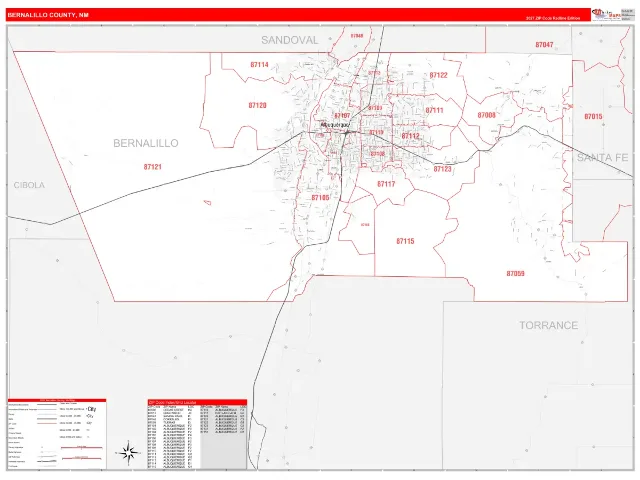640x480 pixels.
Task: Select ZIP code 87015 label
Action: [x=593, y=116]
